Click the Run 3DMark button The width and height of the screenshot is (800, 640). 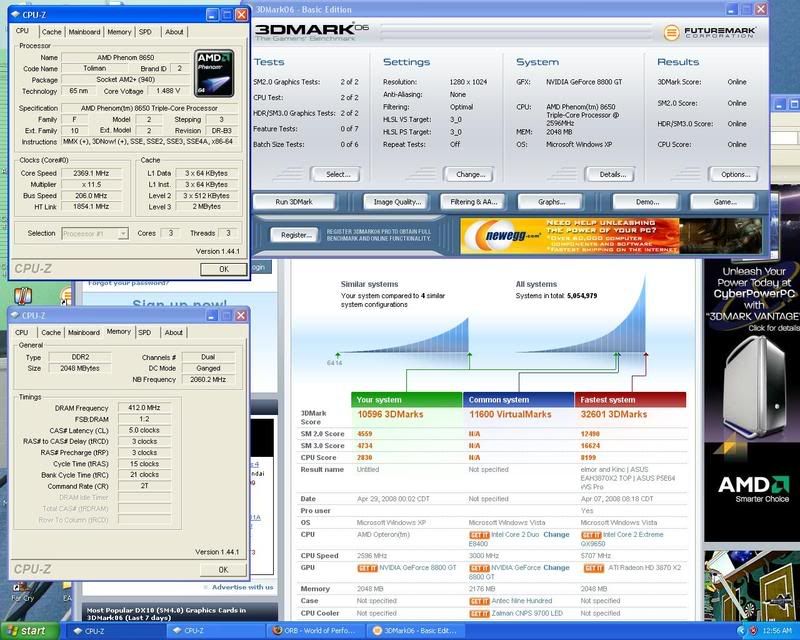(x=292, y=201)
